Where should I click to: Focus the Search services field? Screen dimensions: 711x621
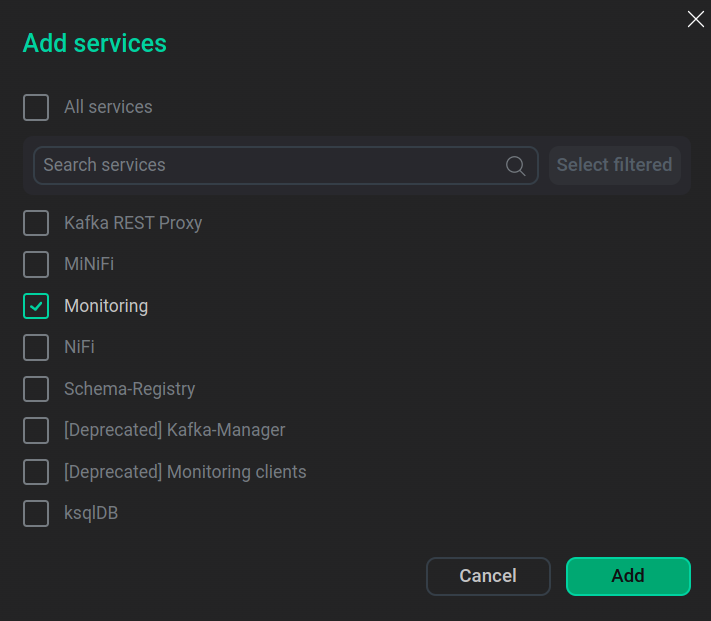[286, 165]
